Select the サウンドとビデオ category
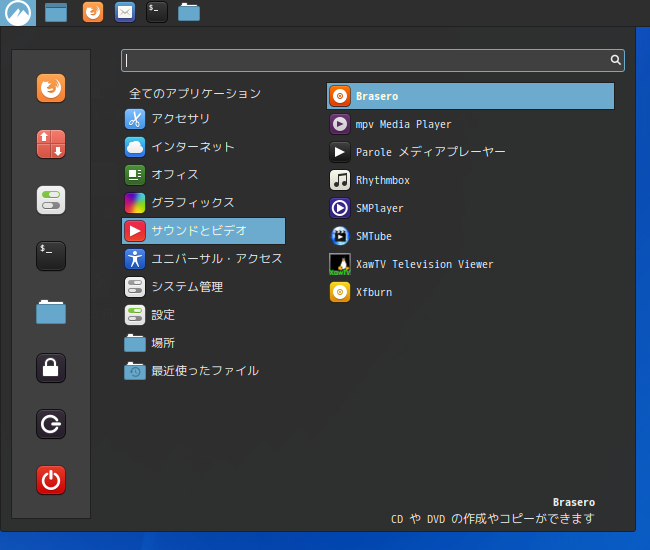This screenshot has height=550, width=650. 204,231
